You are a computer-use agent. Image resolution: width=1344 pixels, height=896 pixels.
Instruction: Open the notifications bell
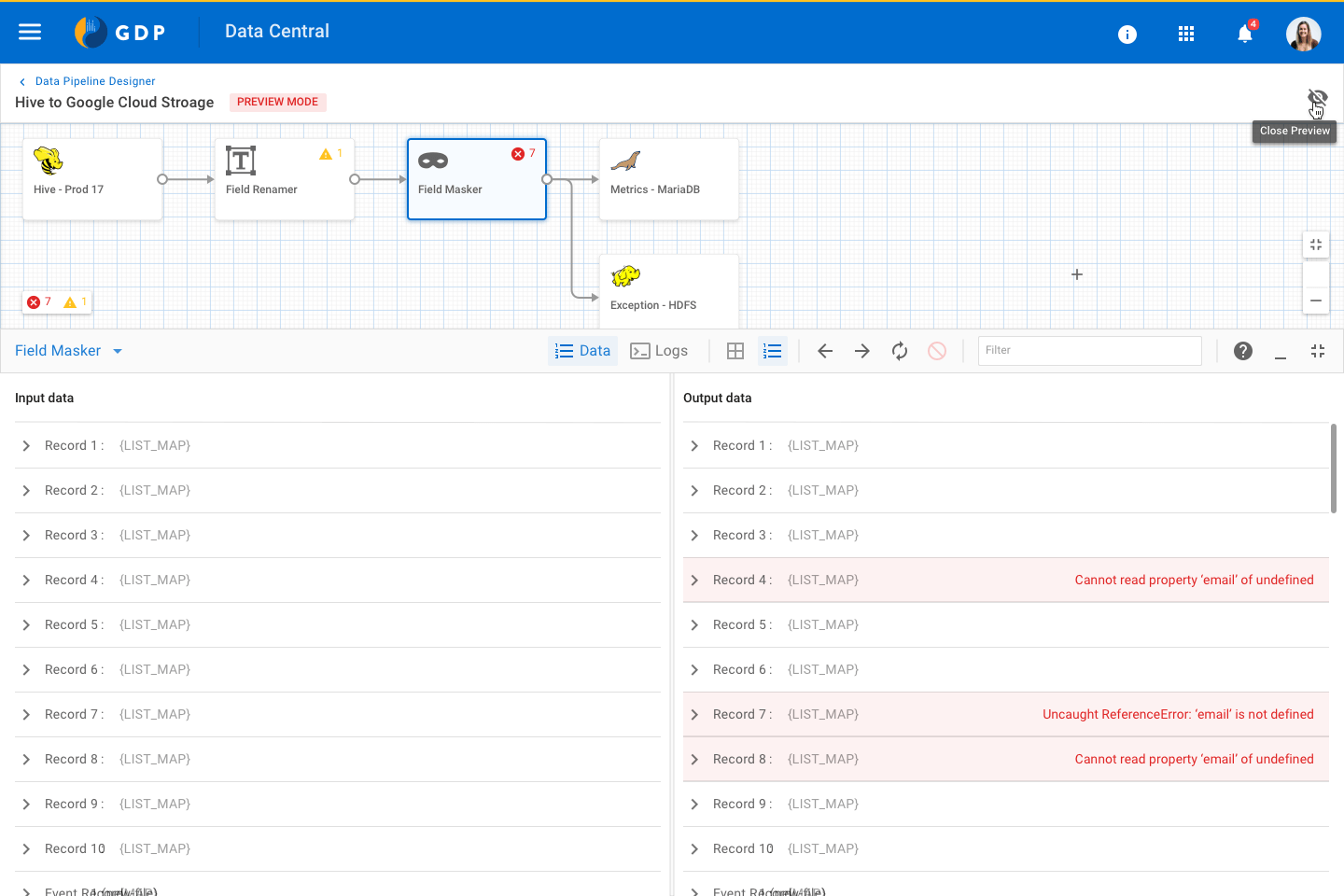coord(1244,35)
